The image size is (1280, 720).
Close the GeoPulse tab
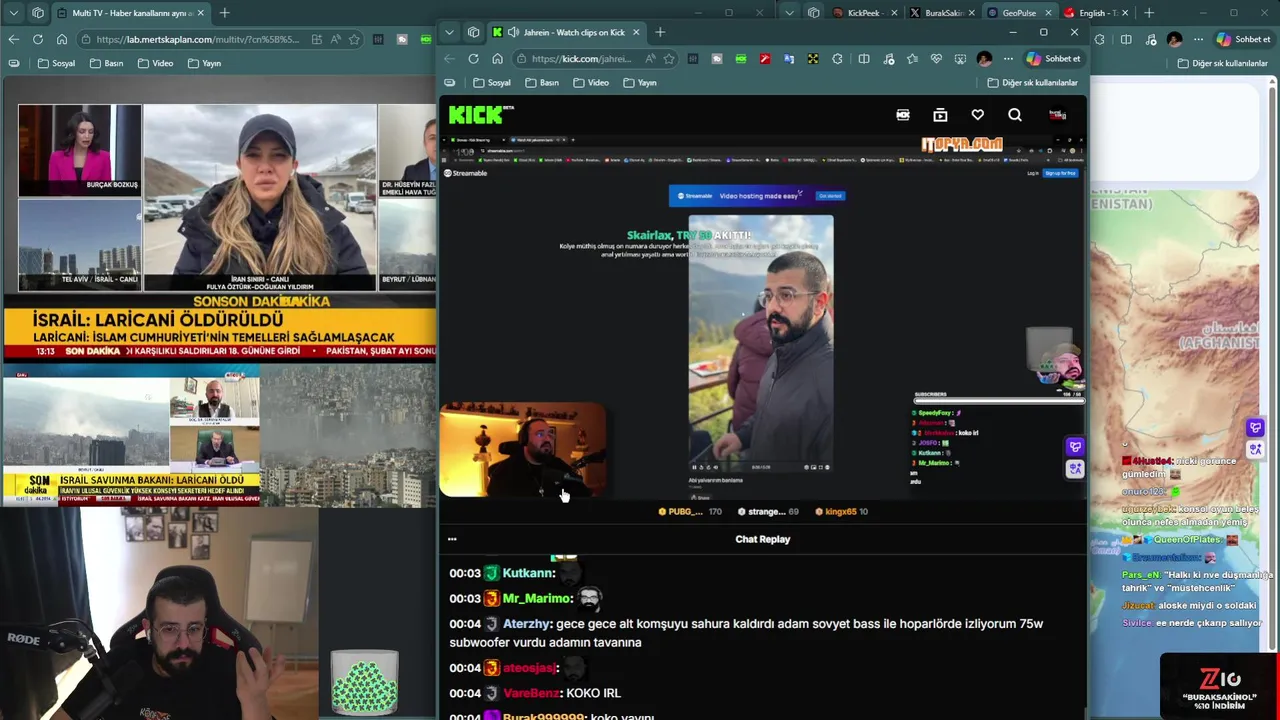[x=1048, y=13]
